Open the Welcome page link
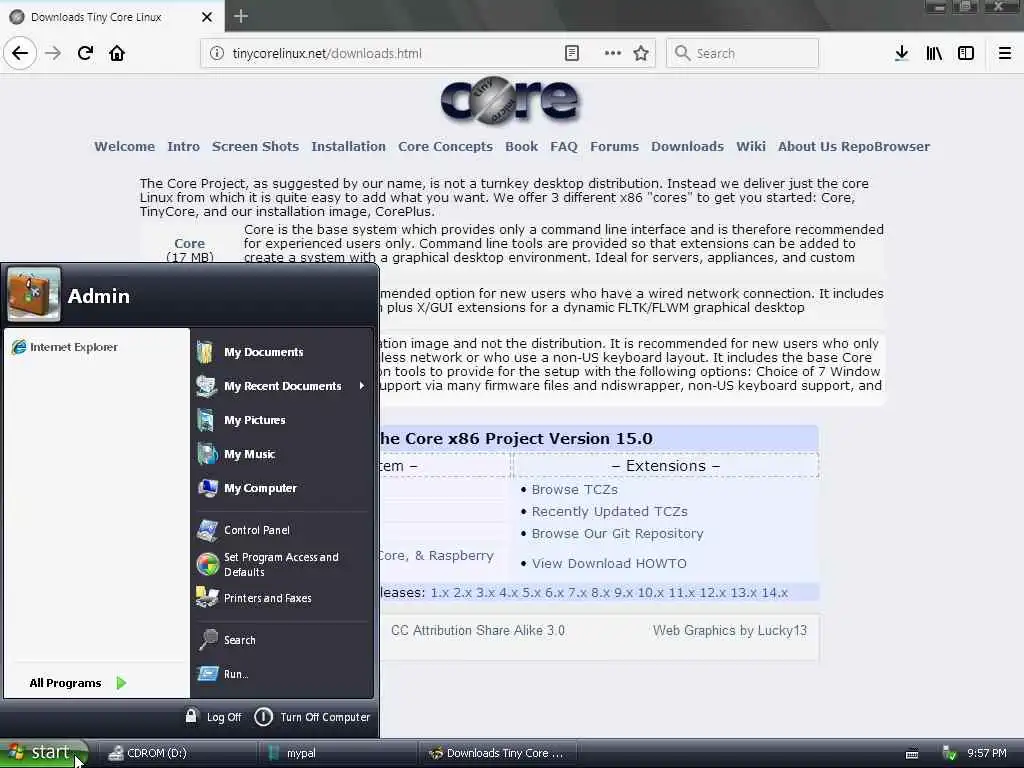1024x768 pixels. (x=124, y=146)
